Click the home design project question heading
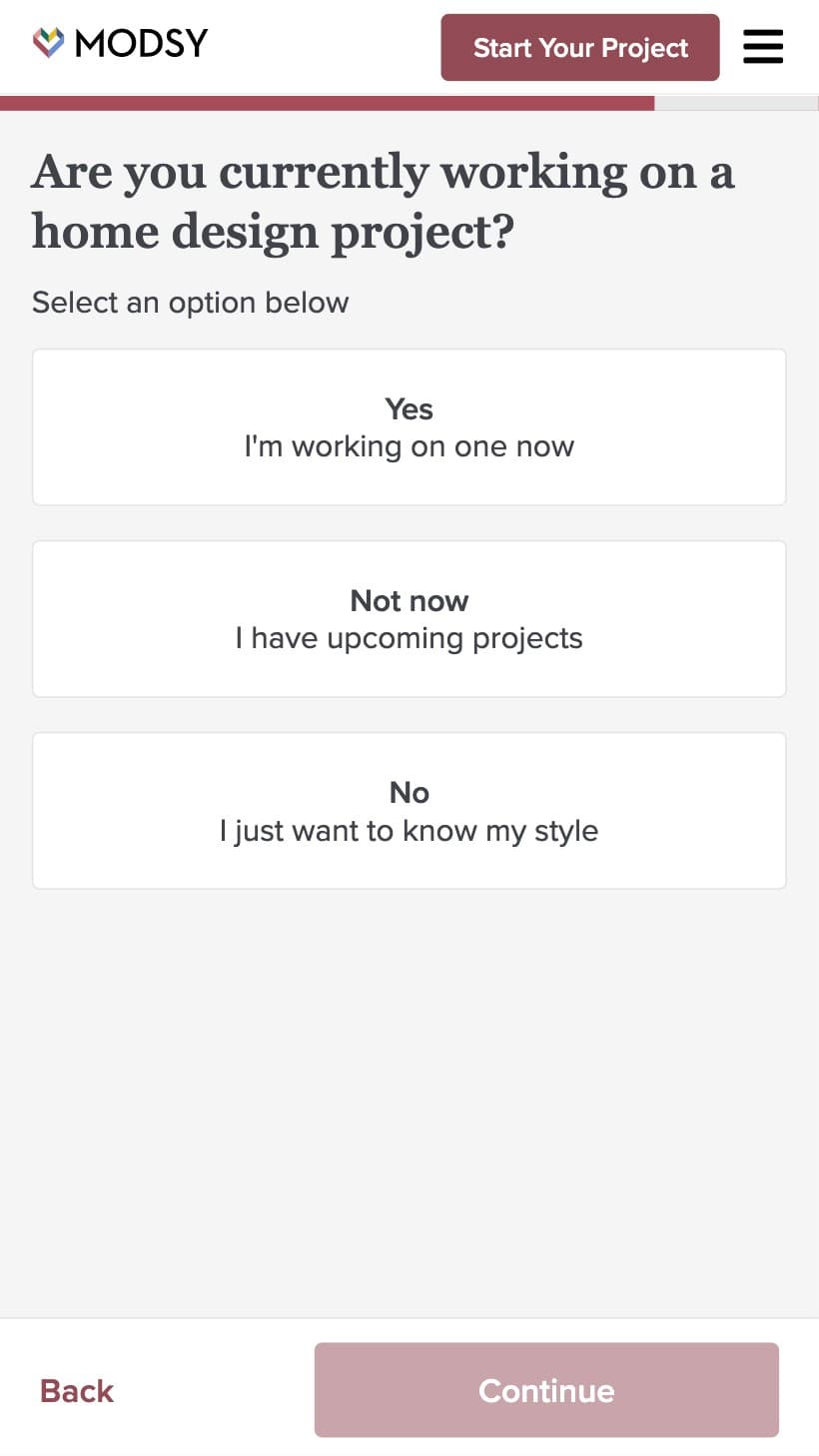This screenshot has height=1456, width=819. tap(383, 202)
